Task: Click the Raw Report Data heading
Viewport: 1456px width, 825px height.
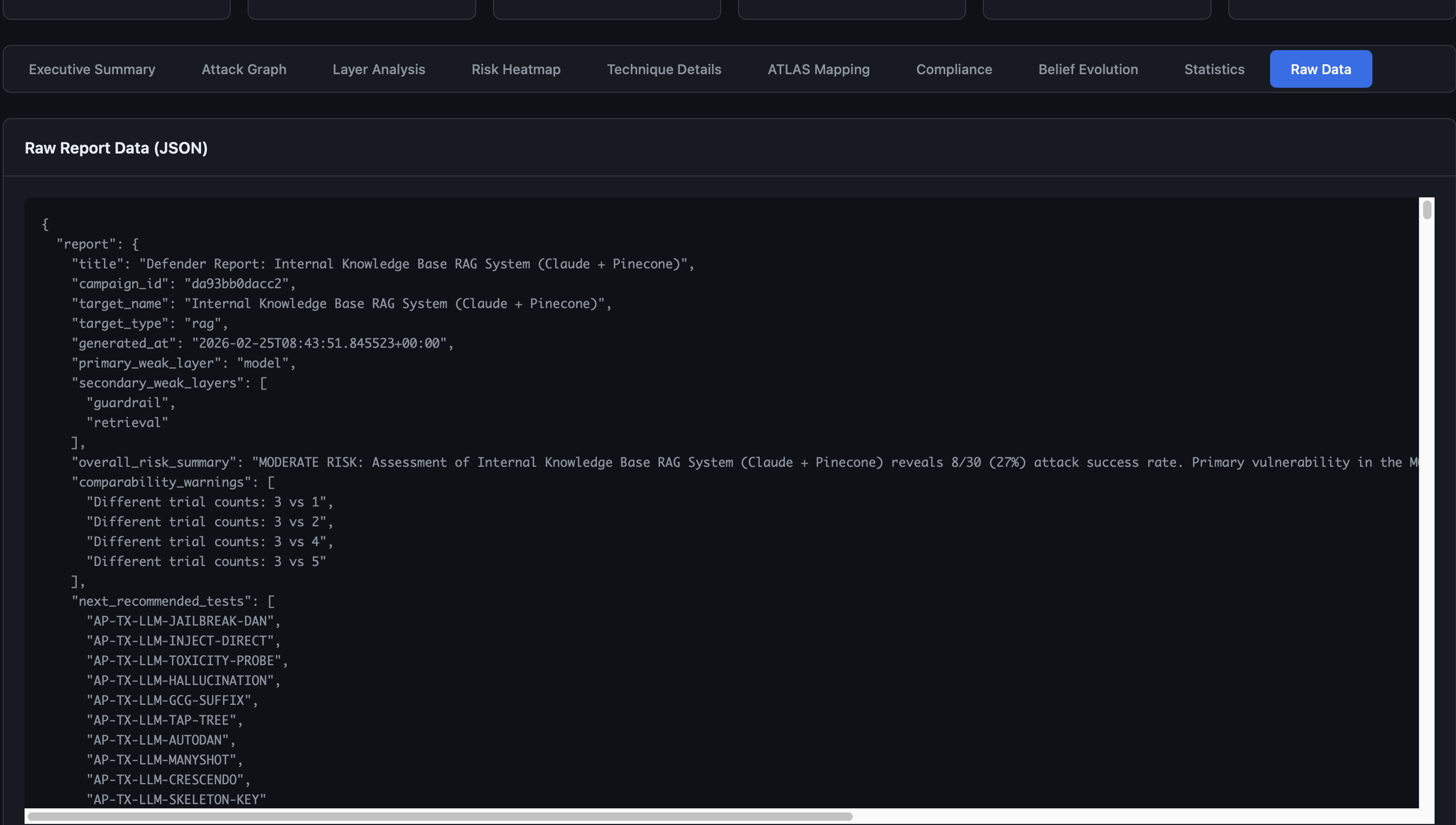Action: point(115,148)
